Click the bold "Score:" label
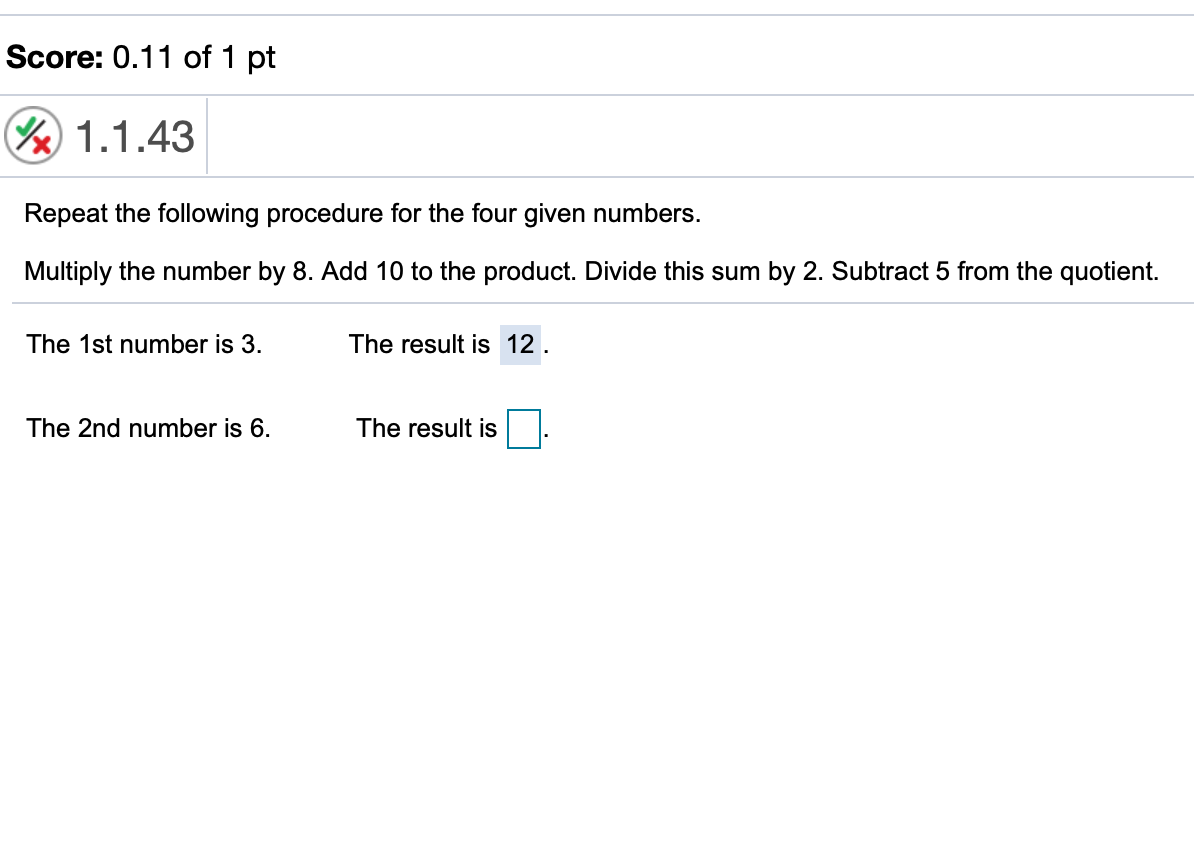Image resolution: width=1194 pixels, height=856 pixels. 55,57
